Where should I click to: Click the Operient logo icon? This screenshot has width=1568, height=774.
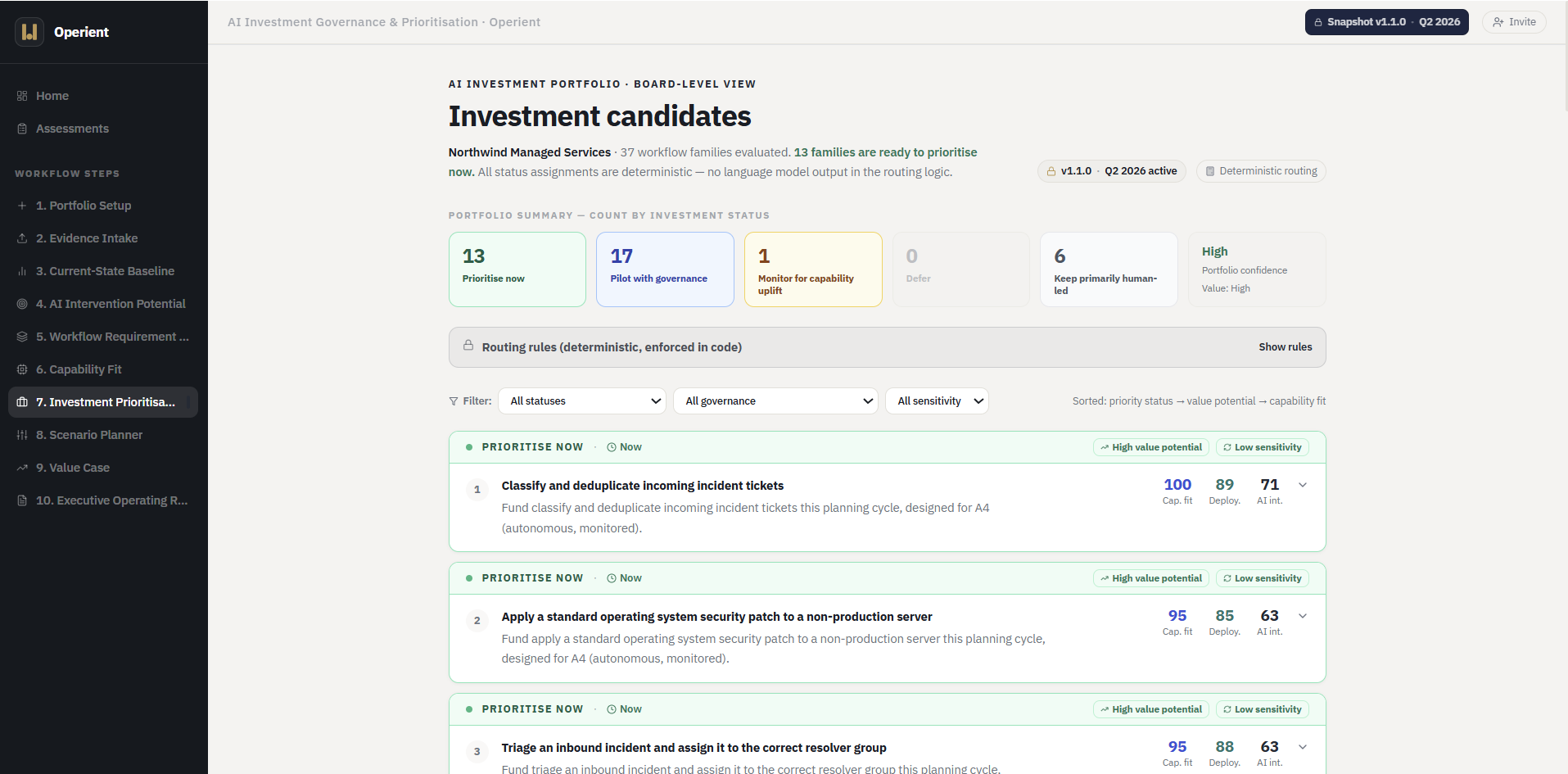pos(29,32)
